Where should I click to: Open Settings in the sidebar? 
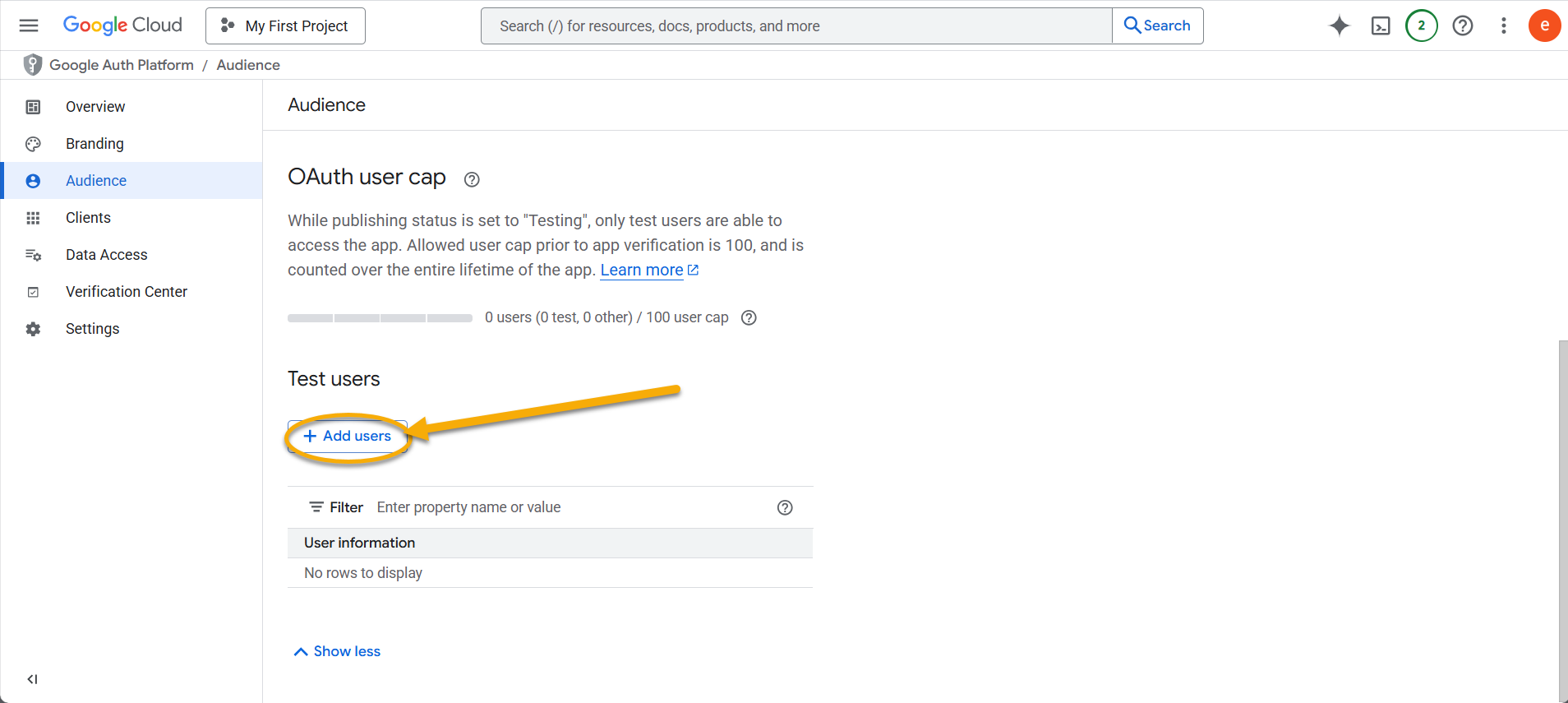pos(131,329)
